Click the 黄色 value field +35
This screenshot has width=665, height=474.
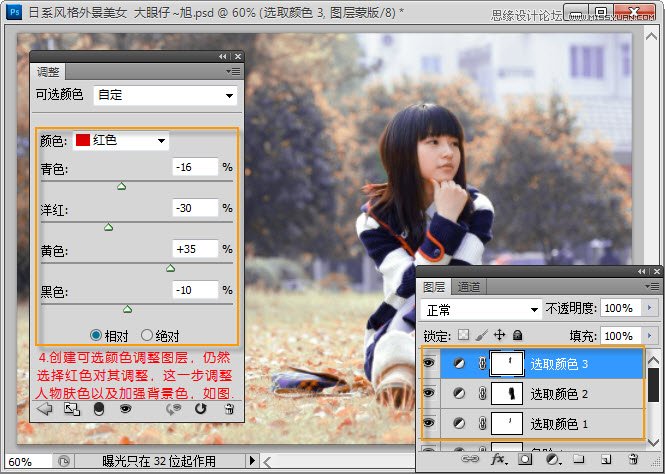[x=195, y=249]
